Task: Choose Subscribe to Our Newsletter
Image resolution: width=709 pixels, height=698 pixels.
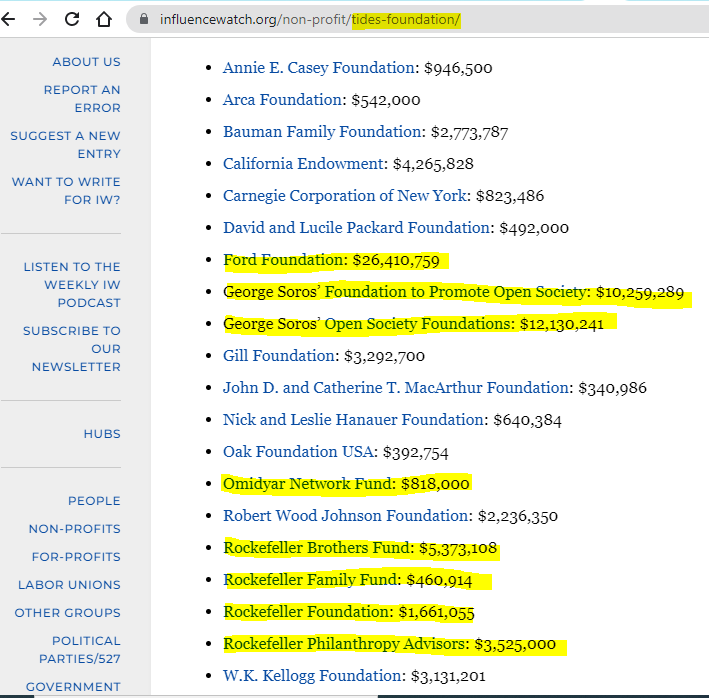Action: coord(72,349)
